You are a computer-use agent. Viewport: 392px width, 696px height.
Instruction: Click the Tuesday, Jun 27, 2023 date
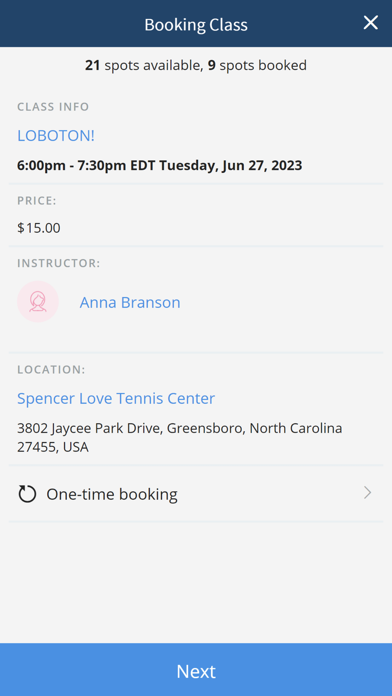(231, 166)
